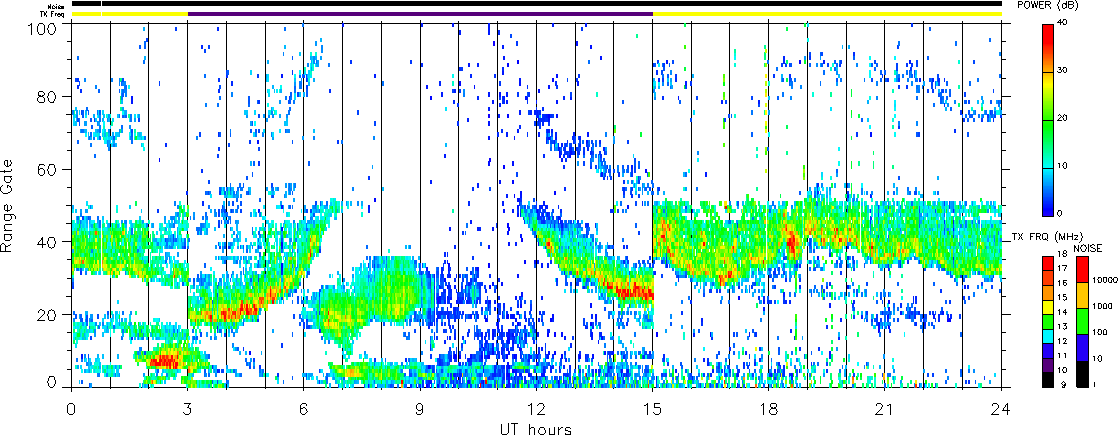This screenshot has width=1118, height=435.
Task: Click tick label '6' on the UT hours axis
Action: pyautogui.click(x=304, y=409)
